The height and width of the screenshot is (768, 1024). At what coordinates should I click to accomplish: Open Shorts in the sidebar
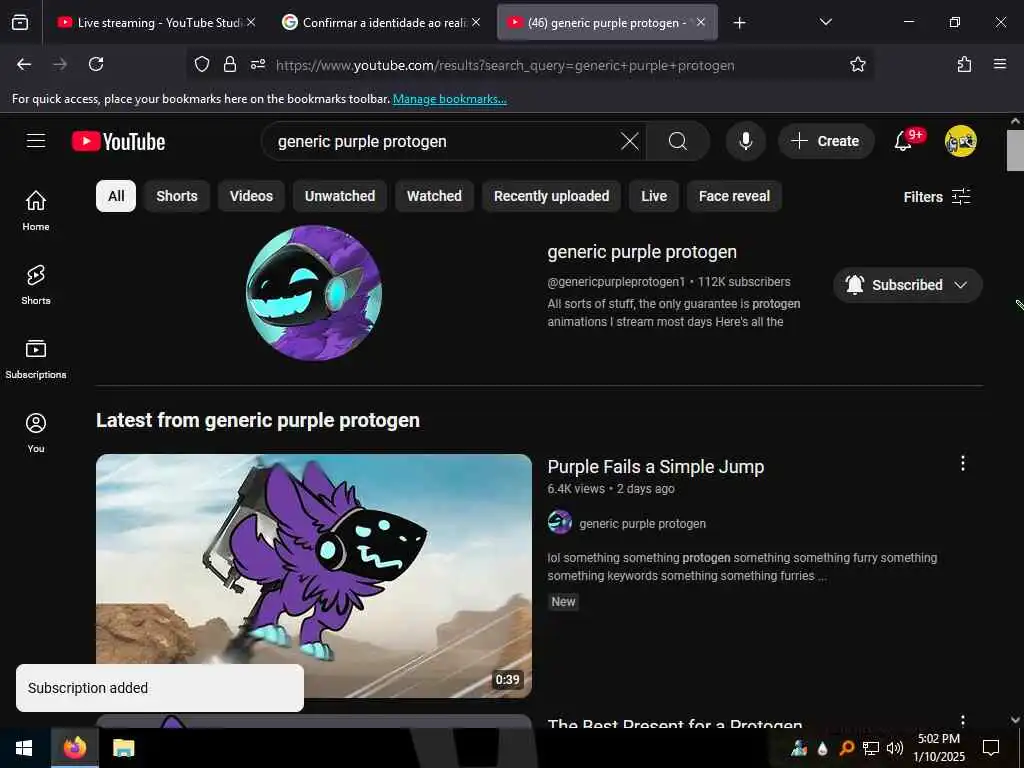36,285
